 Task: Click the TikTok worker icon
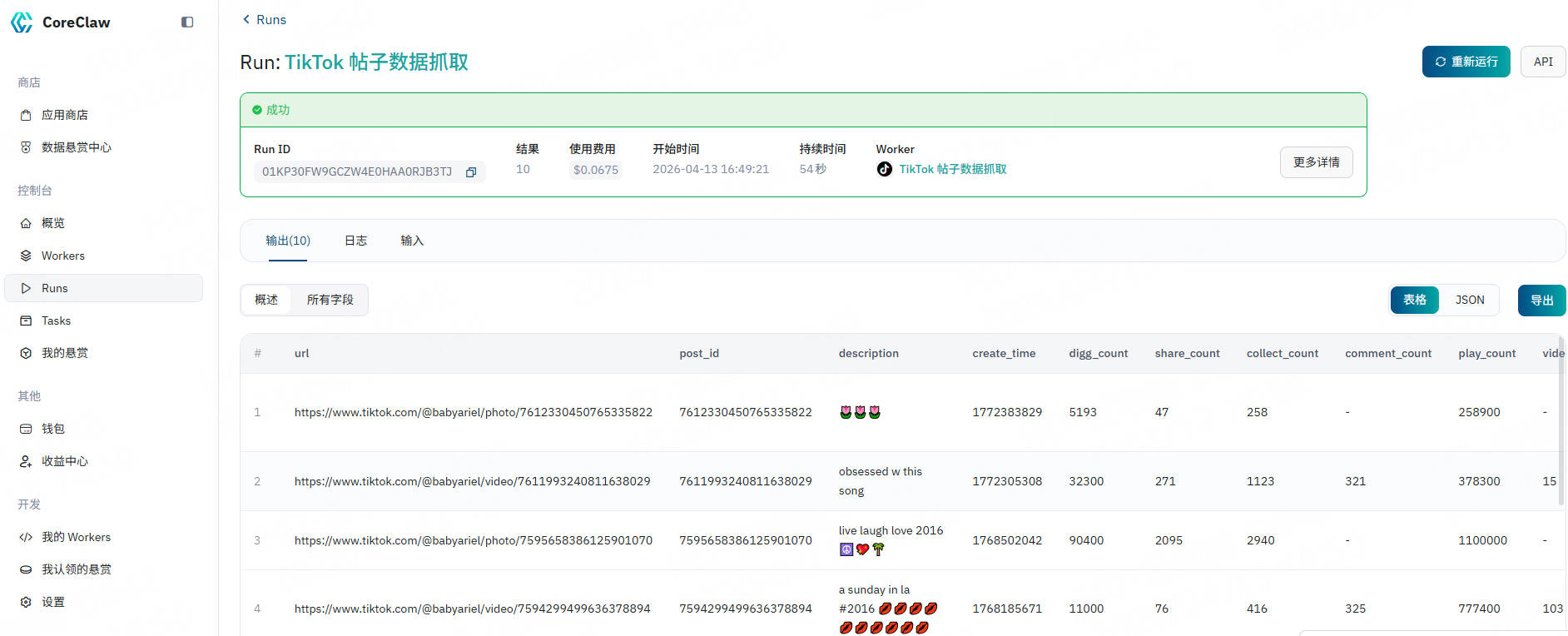point(884,169)
